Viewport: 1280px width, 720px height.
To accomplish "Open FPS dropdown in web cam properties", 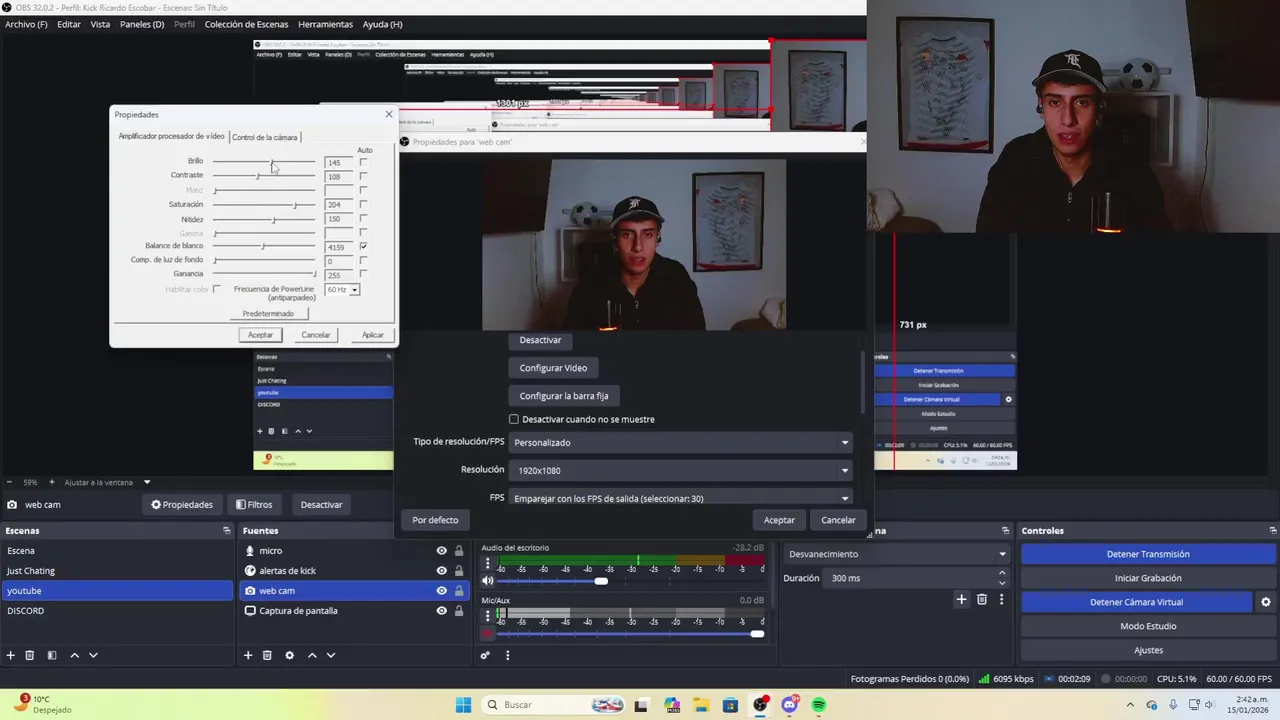I will (681, 498).
